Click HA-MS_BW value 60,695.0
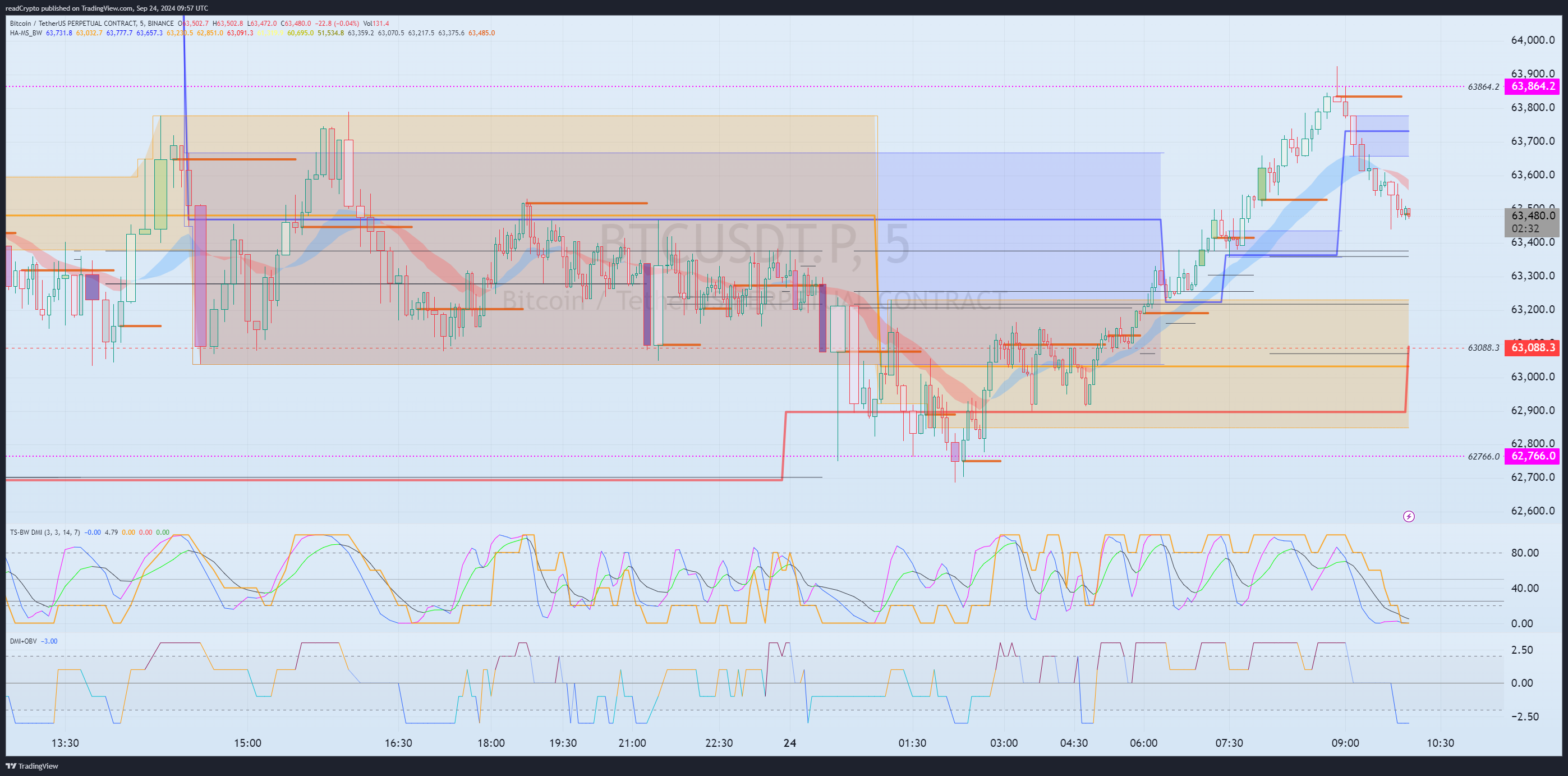Screen dimensions: 1568x776 coord(301,33)
